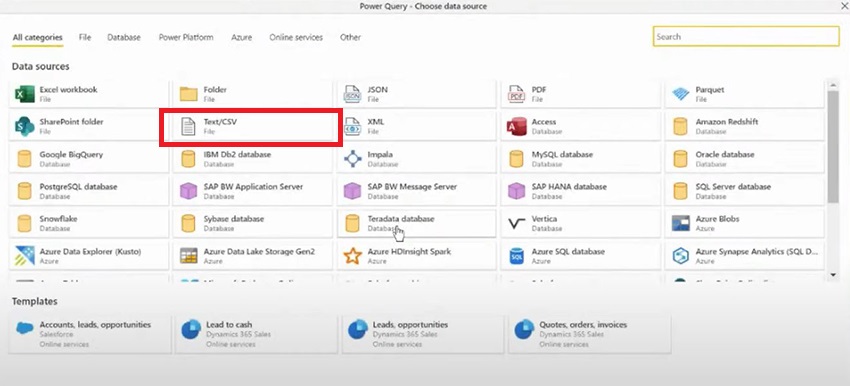Select the Impala icon
Image resolution: width=850 pixels, height=386 pixels.
[352, 159]
